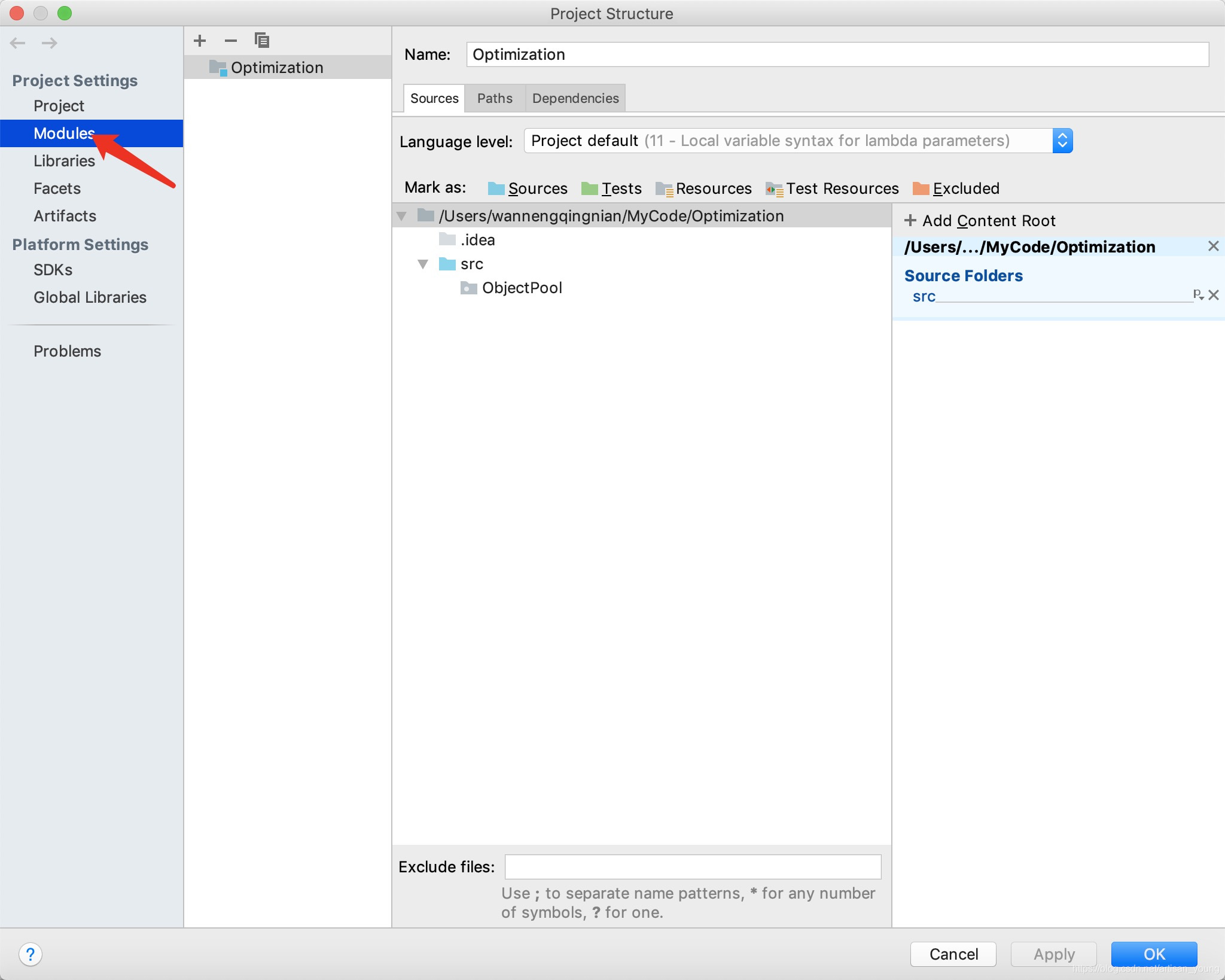The image size is (1225, 980).
Task: Click the add module plus icon
Action: coord(200,41)
